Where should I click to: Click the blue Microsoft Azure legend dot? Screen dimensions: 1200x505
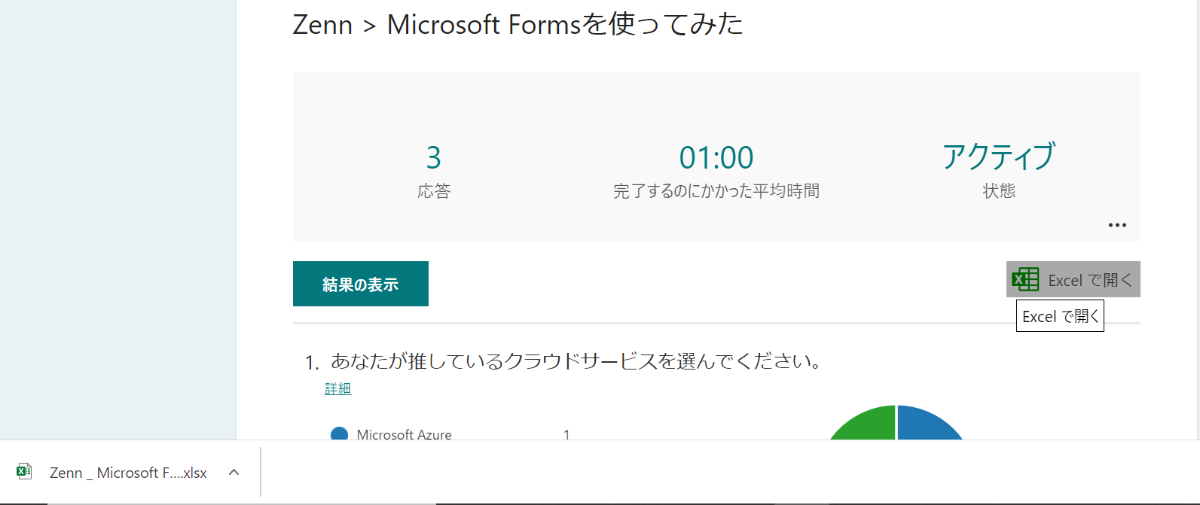click(x=339, y=434)
